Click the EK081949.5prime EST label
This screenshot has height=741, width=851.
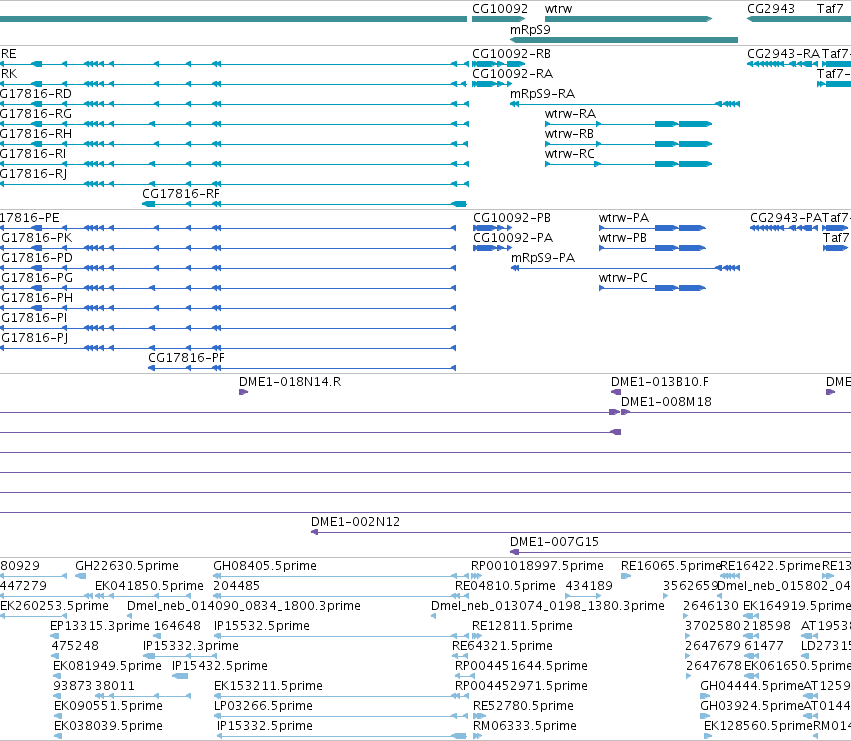point(107,666)
